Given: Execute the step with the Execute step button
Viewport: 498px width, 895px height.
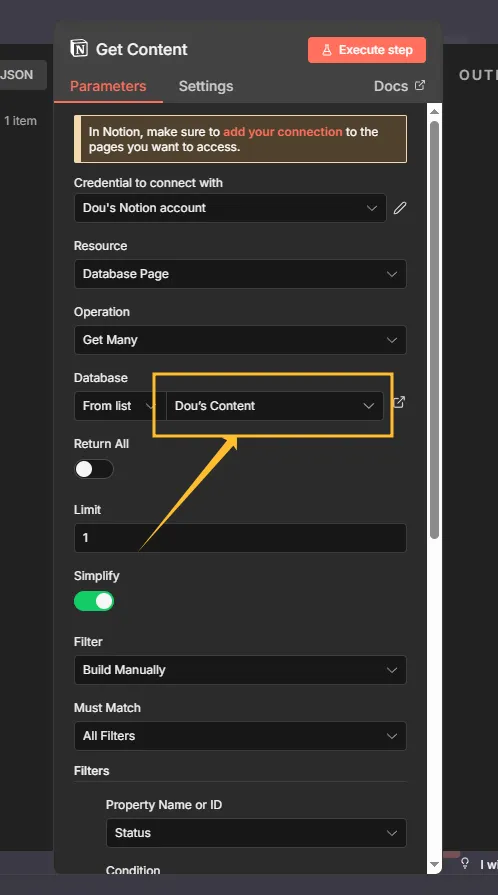Looking at the screenshot, I should [x=367, y=50].
